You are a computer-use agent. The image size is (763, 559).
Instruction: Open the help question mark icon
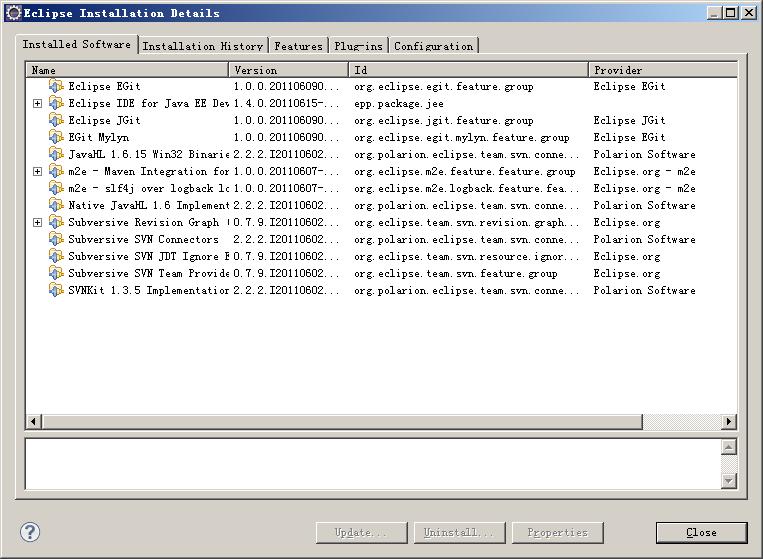coord(30,532)
